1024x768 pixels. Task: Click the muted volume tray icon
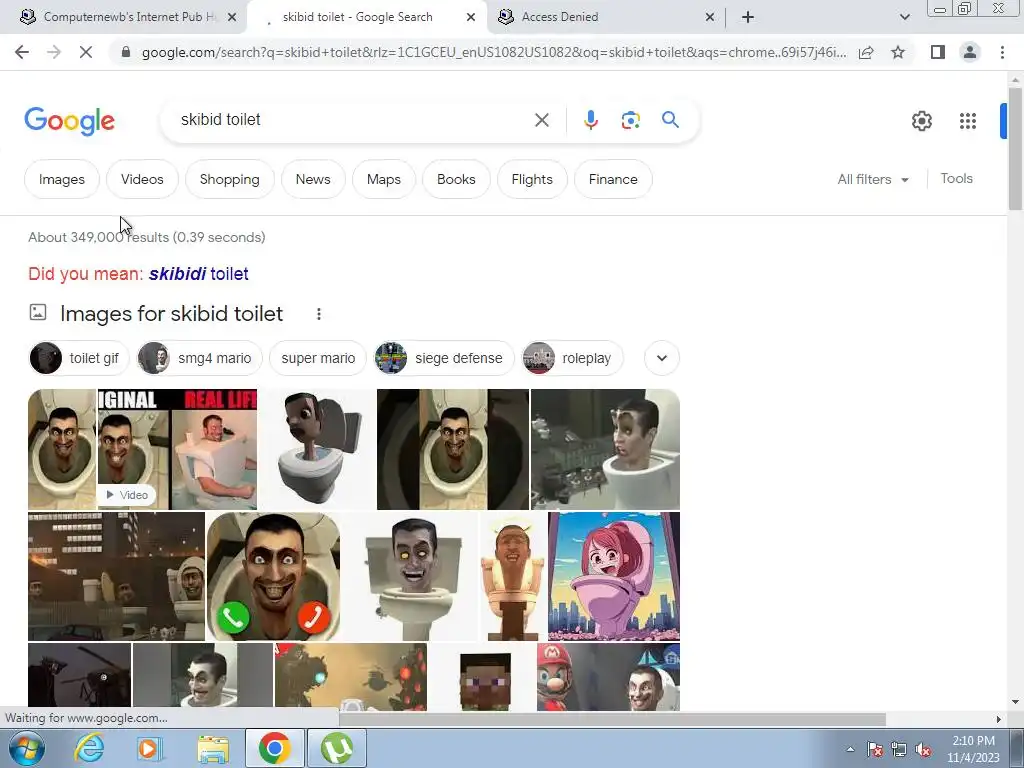[x=922, y=750]
